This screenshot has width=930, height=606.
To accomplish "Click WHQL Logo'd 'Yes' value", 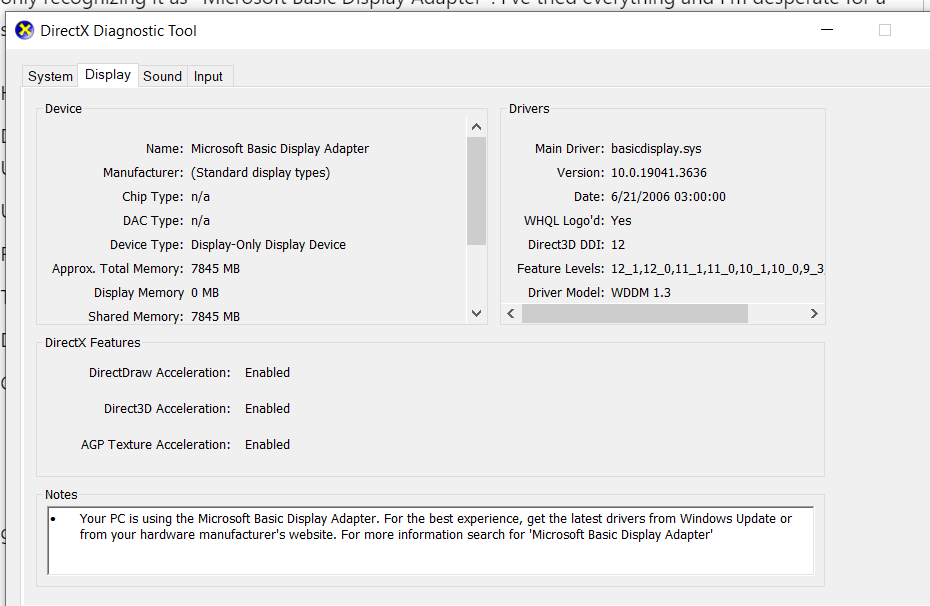I will 621,221.
